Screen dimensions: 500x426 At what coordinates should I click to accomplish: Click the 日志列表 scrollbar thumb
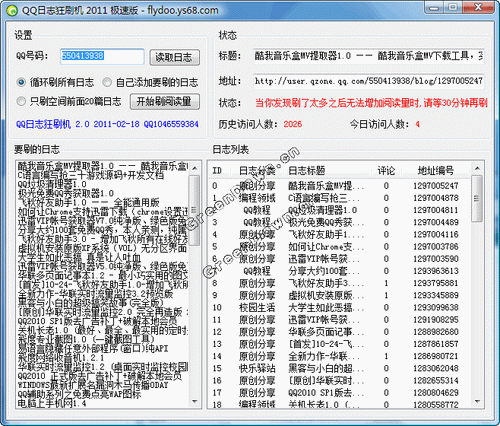coord(477,199)
